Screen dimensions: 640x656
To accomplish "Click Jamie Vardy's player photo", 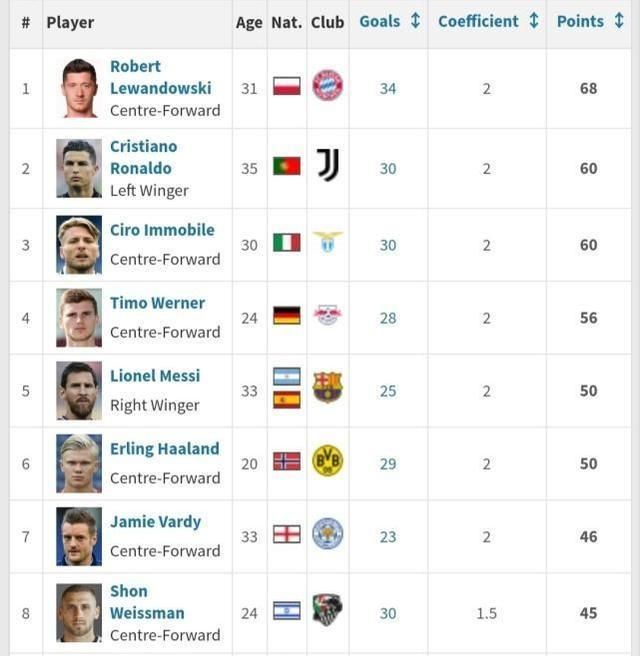I will 79,536.
